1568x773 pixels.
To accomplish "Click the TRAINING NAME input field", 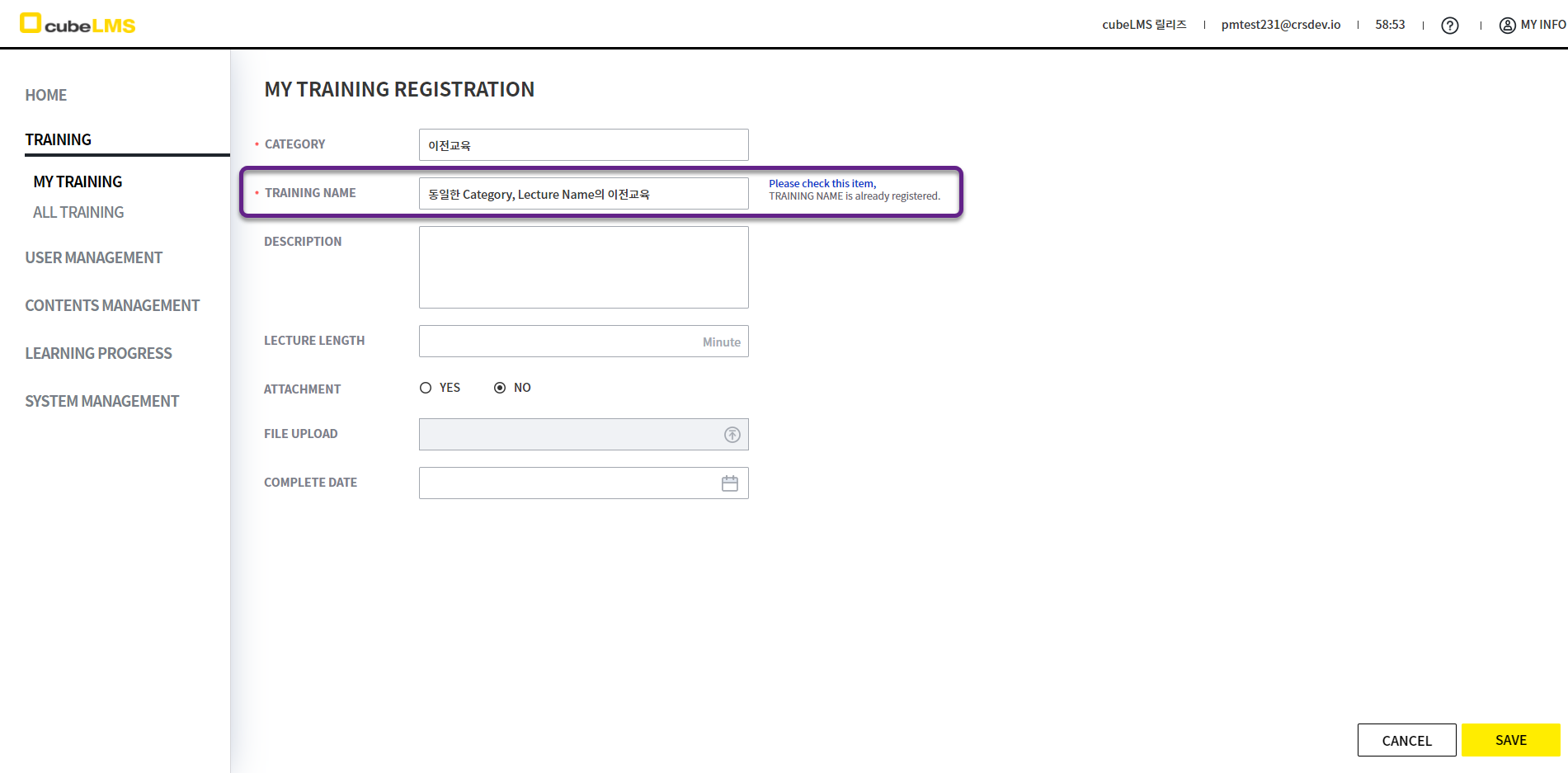I will point(583,194).
